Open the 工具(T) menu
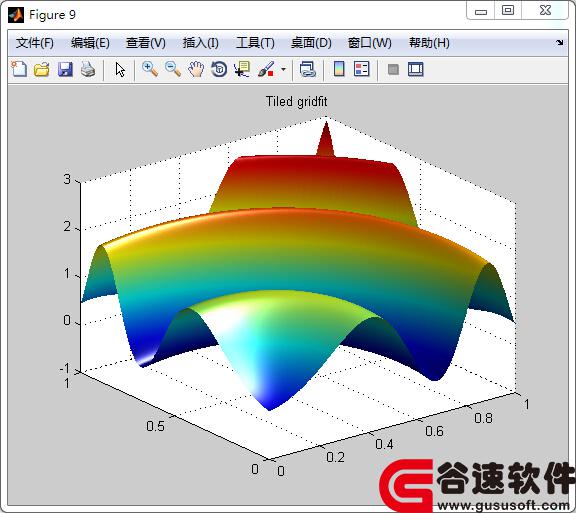576x513 pixels. click(x=255, y=43)
